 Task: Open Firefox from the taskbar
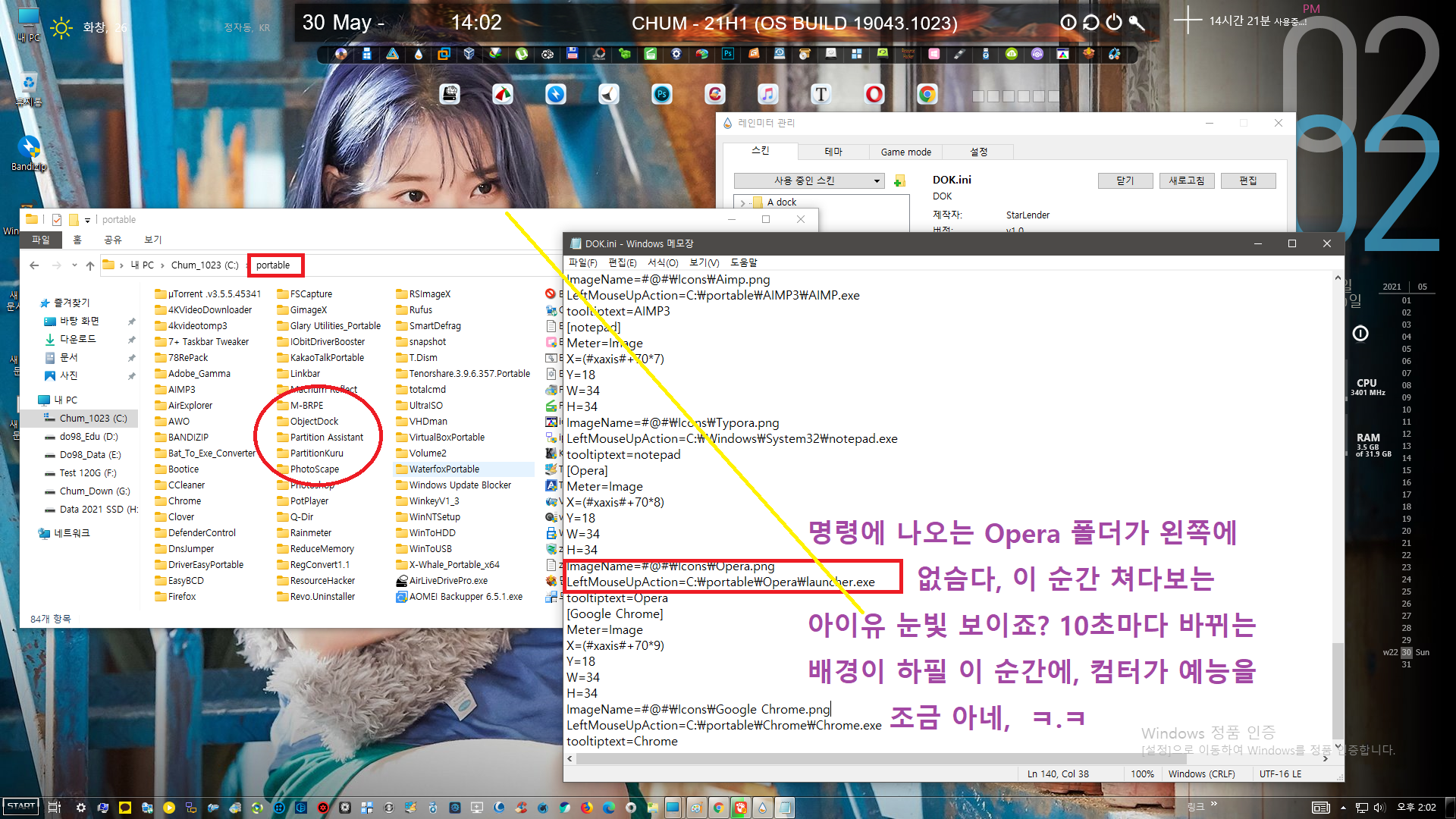point(586,808)
